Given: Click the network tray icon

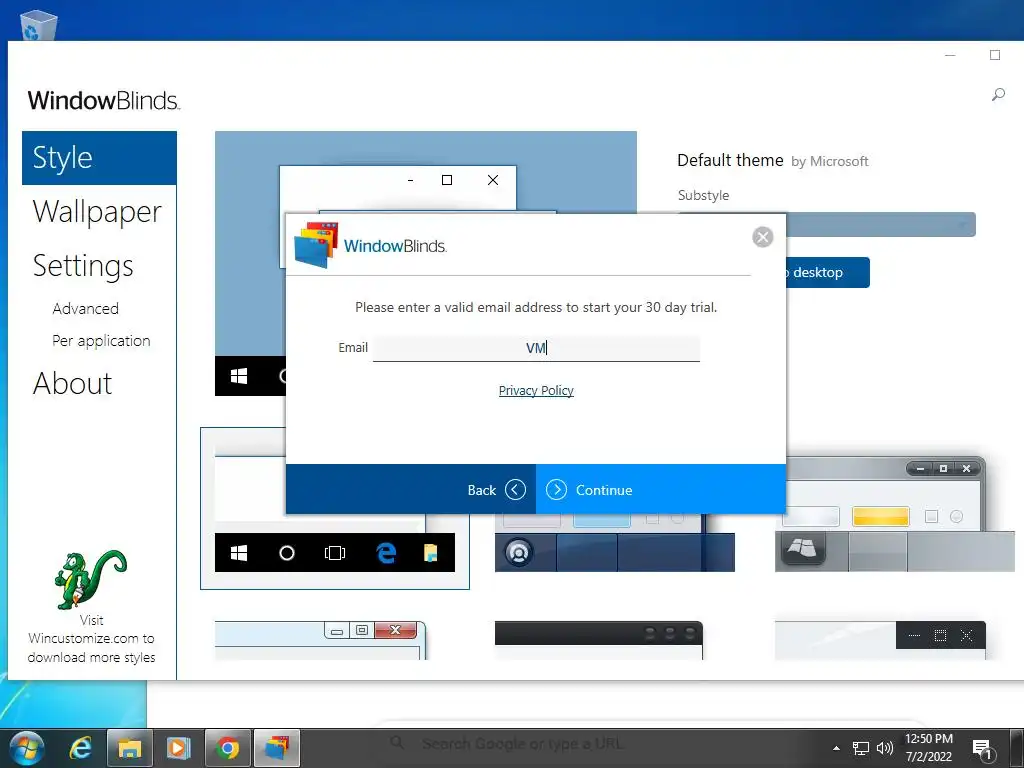Looking at the screenshot, I should click(x=861, y=748).
